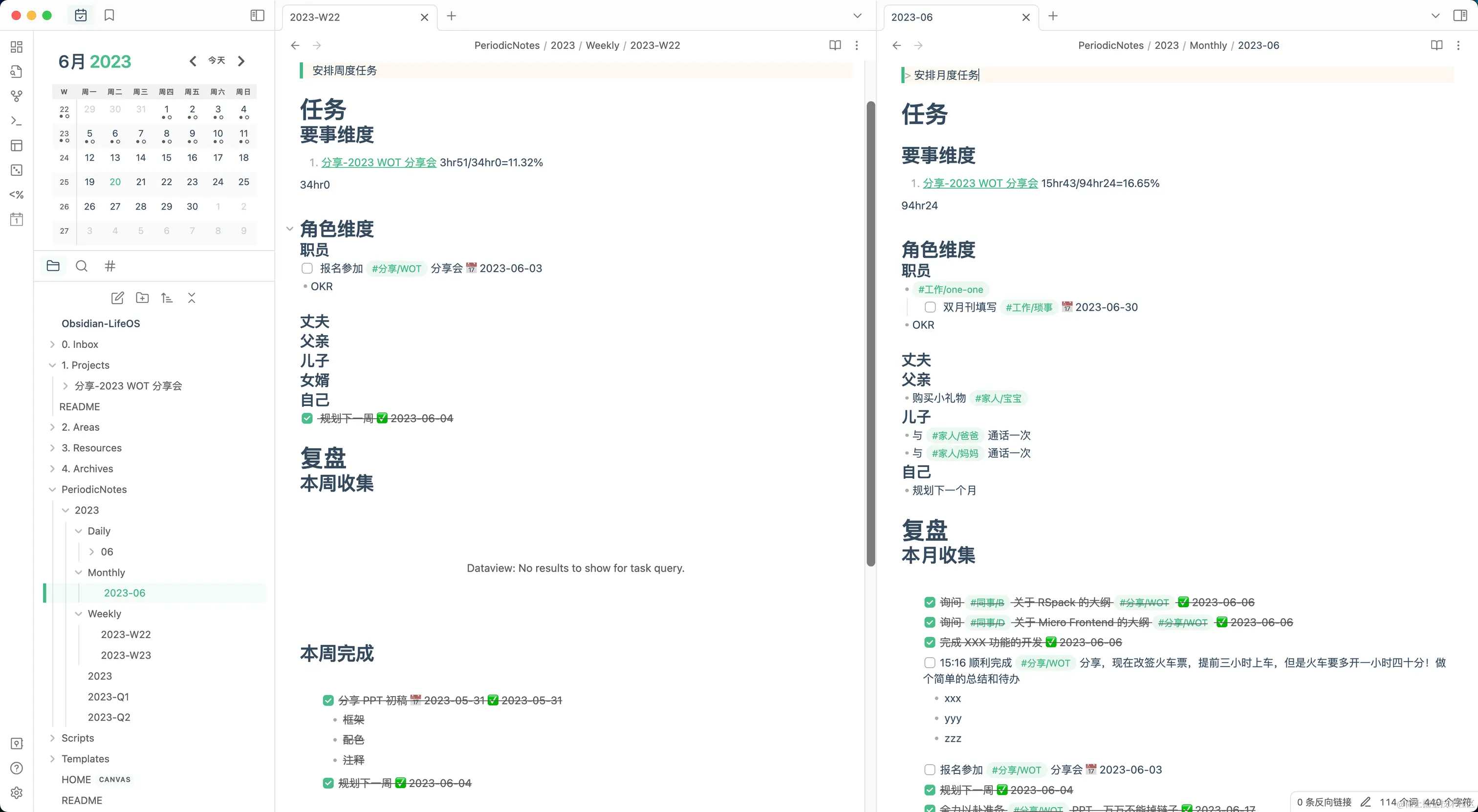The height and width of the screenshot is (812, 1478).
Task: Create a new note with pencil icon
Action: (117, 298)
